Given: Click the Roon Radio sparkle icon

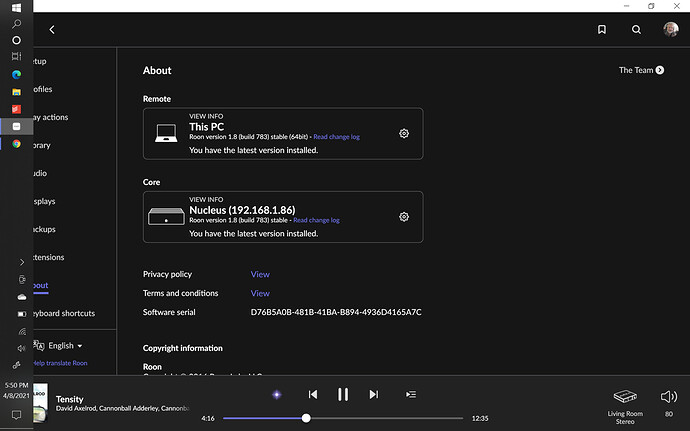Looking at the screenshot, I should (277, 394).
